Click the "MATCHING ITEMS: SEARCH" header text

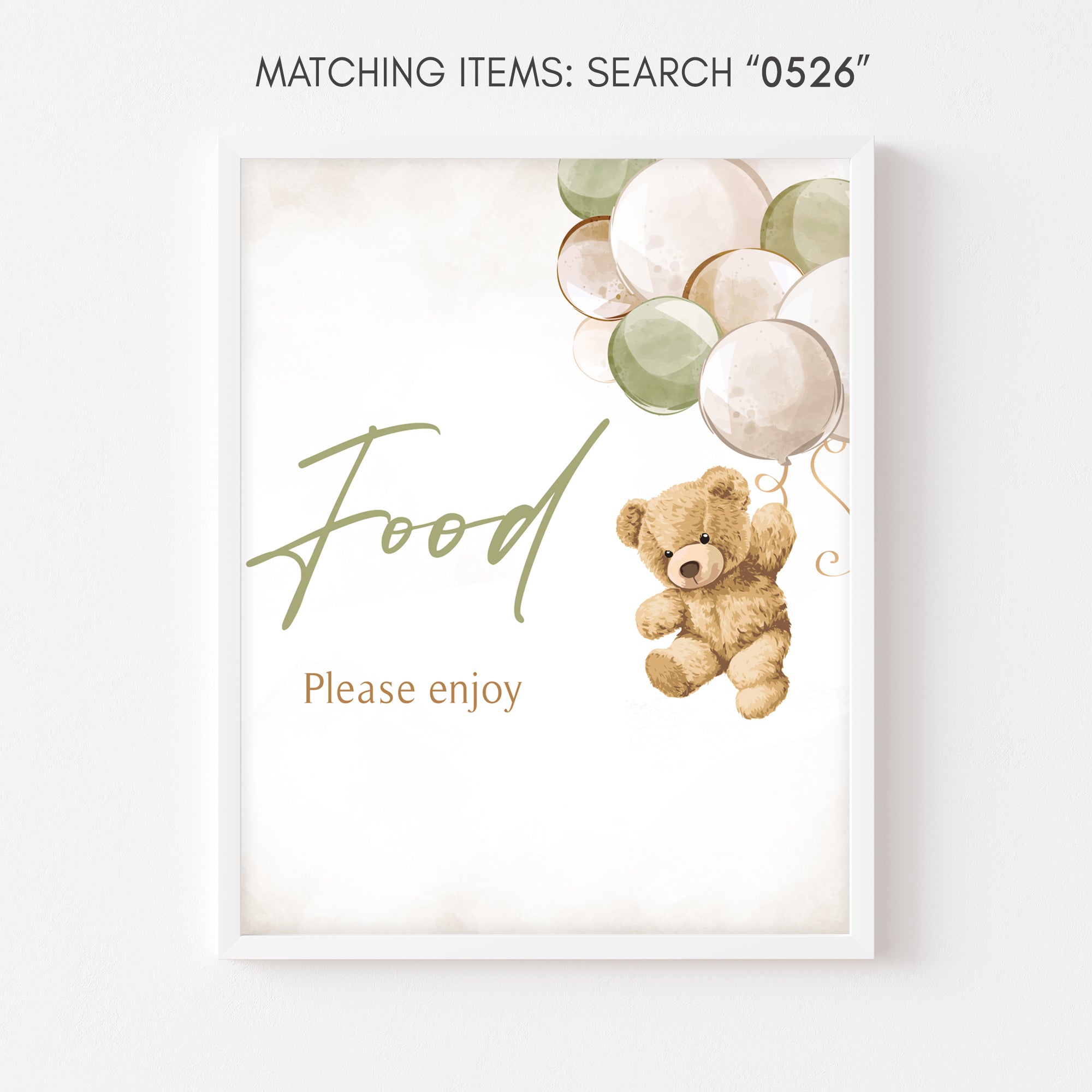point(494,73)
